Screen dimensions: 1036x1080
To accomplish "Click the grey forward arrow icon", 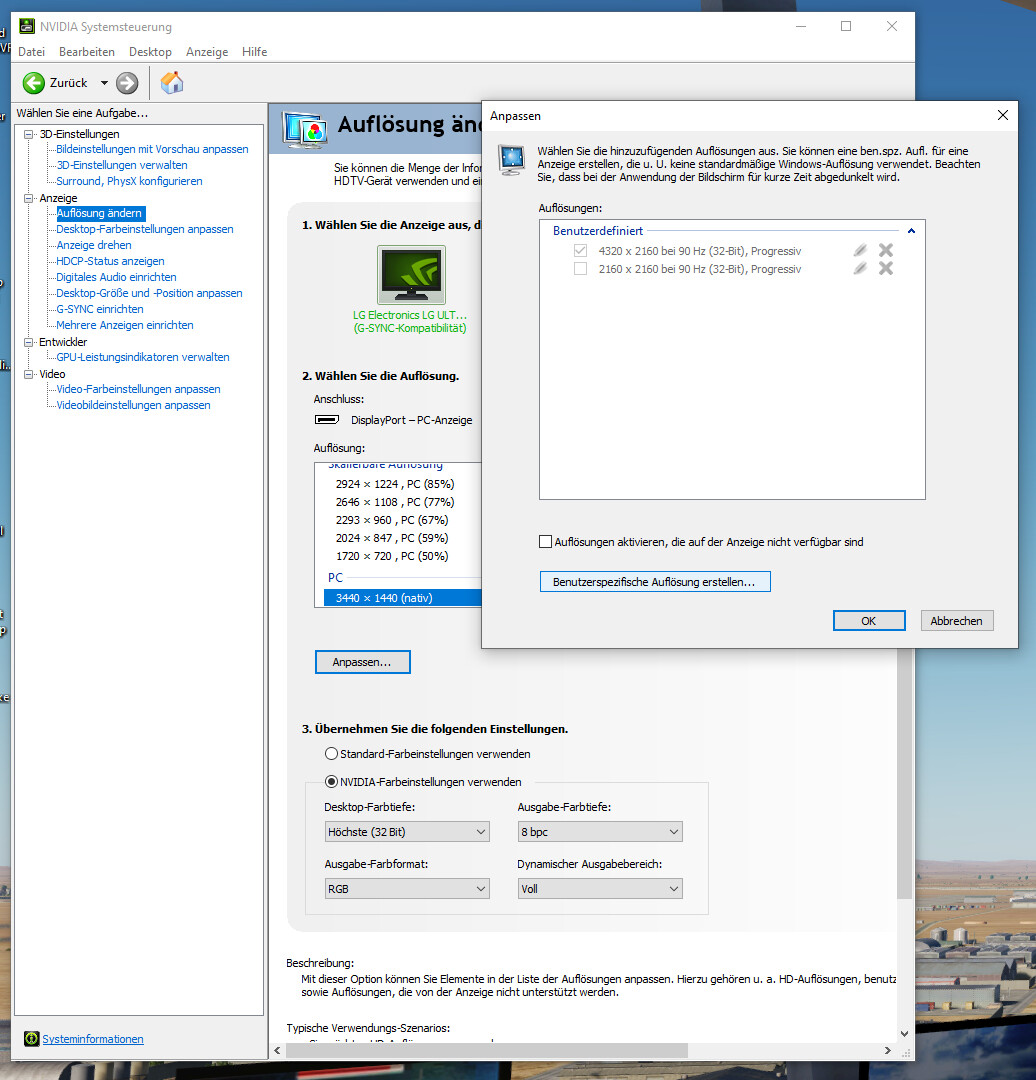I will (x=127, y=83).
